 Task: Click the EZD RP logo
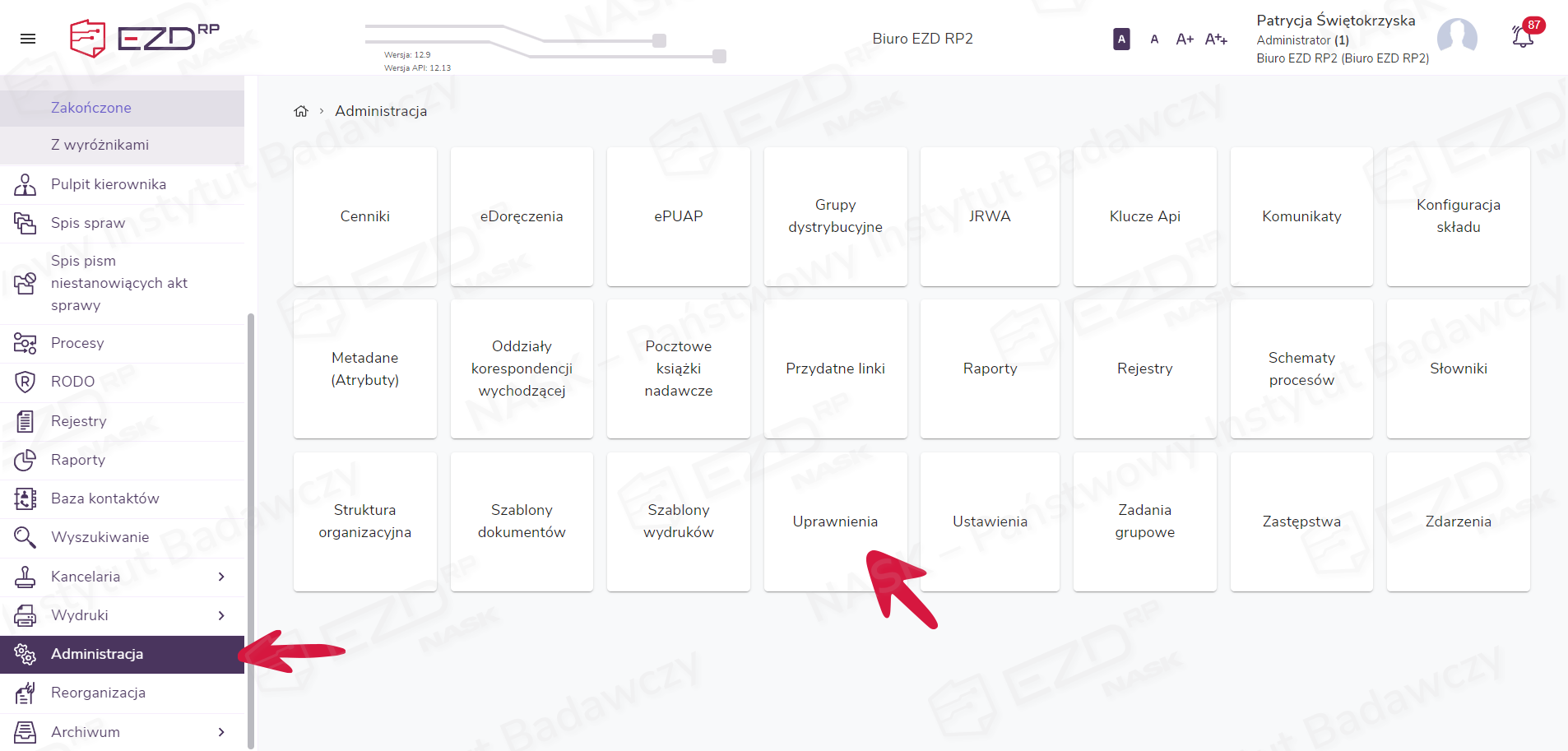click(145, 38)
